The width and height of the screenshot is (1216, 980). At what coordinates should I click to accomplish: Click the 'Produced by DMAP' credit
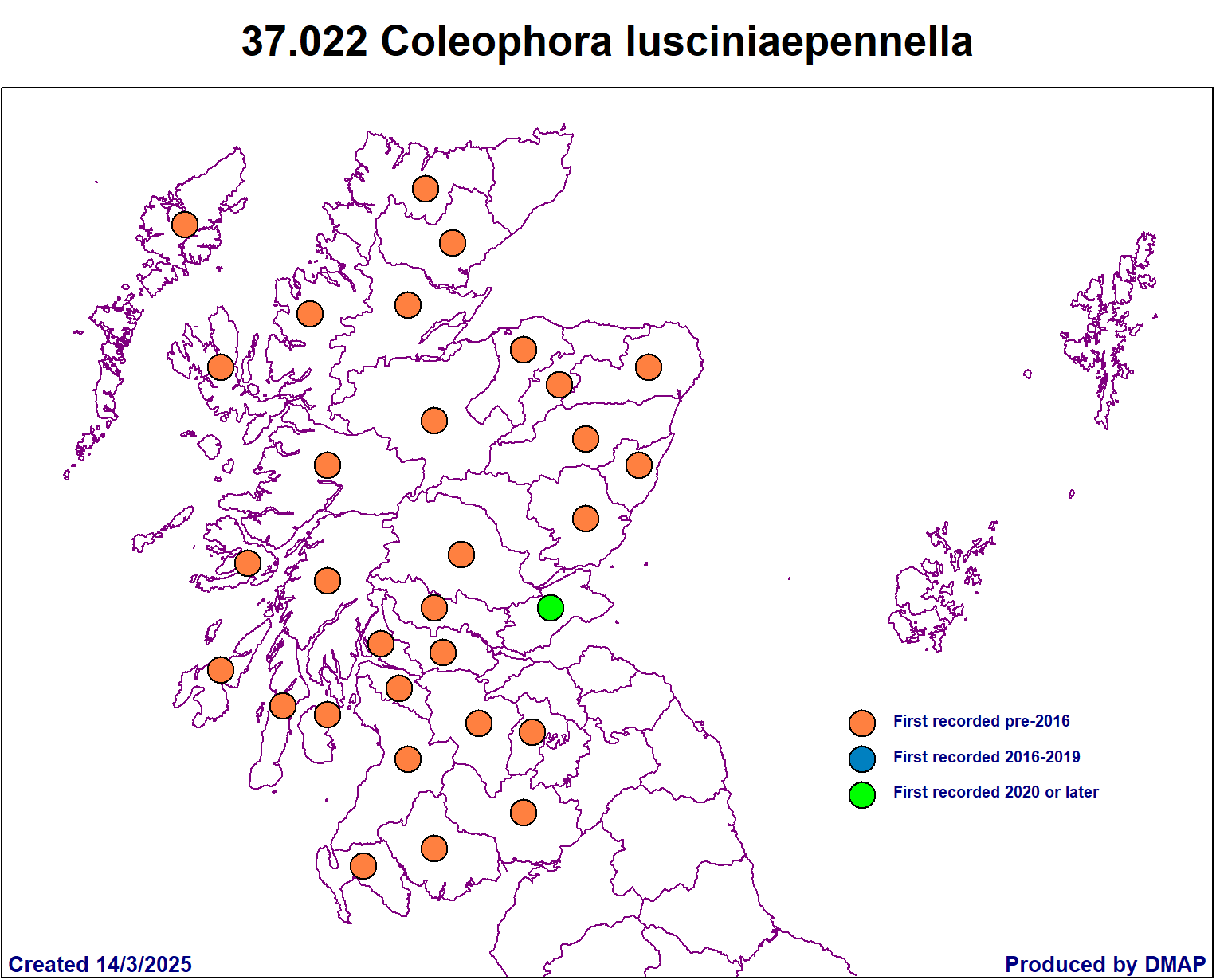pos(1105,964)
